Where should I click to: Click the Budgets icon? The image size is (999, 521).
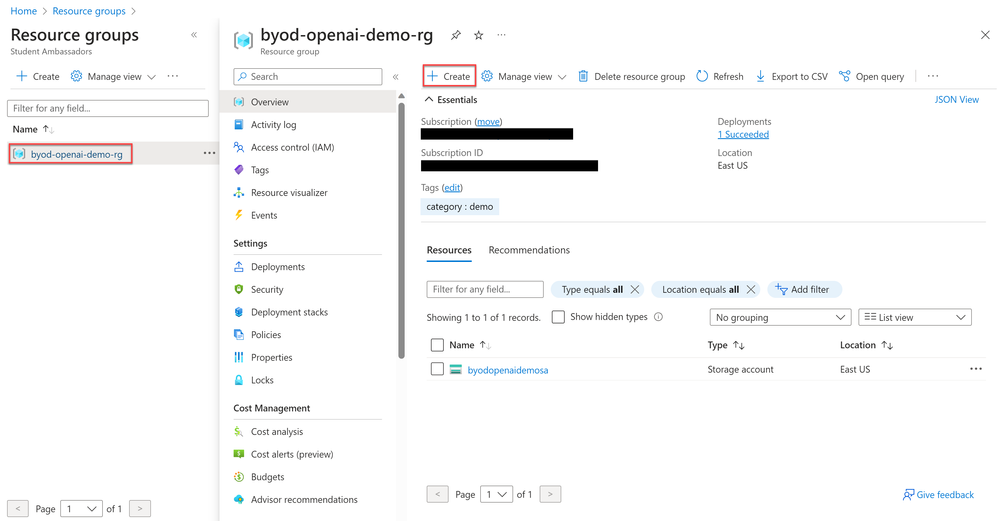239,477
